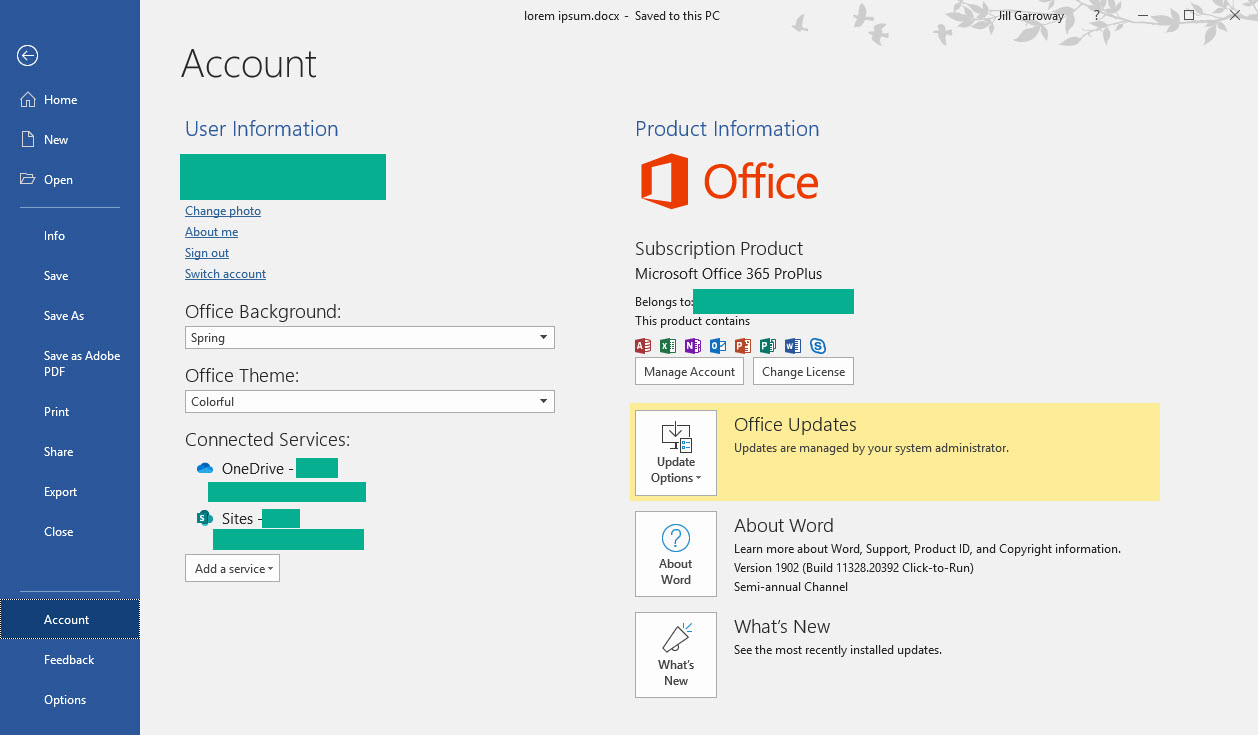Click the lorem ipsum.docx title text

571,16
